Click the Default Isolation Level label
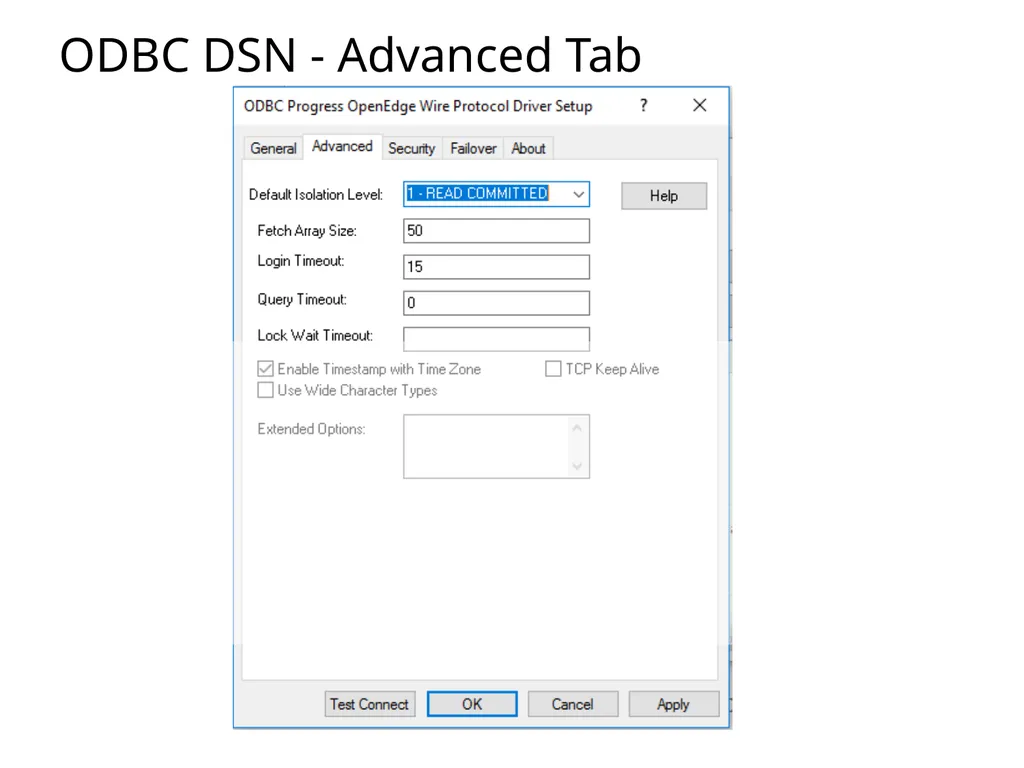The width and height of the screenshot is (1024, 768). click(315, 195)
